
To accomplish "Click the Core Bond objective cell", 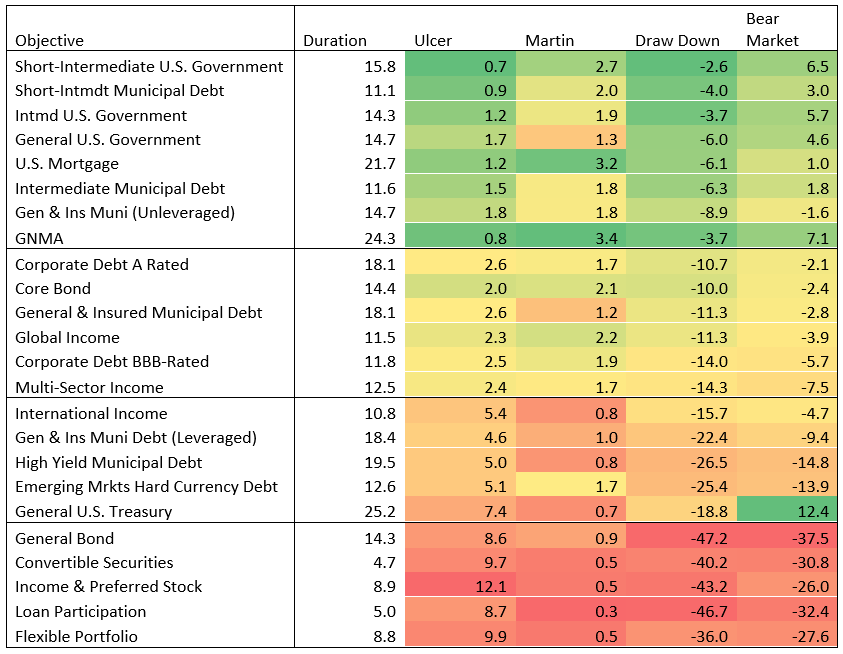I will [x=53, y=288].
